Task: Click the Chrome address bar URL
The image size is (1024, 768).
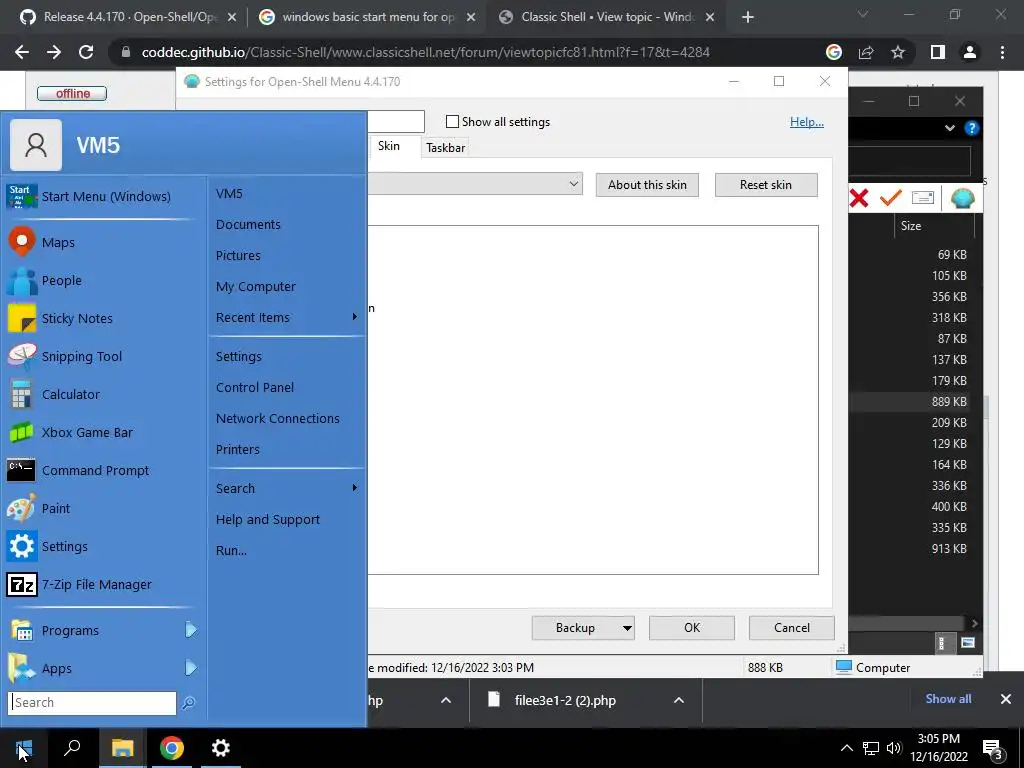Action: click(425, 52)
